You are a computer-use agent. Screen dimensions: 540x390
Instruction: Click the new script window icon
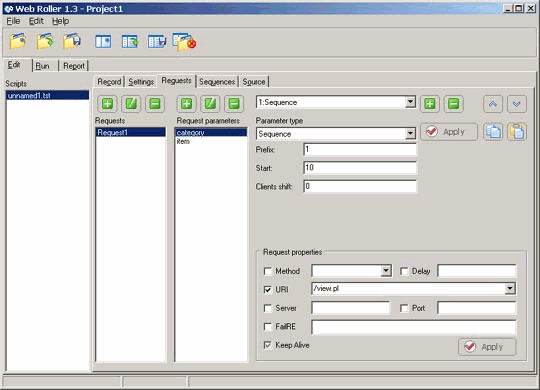click(x=103, y=42)
